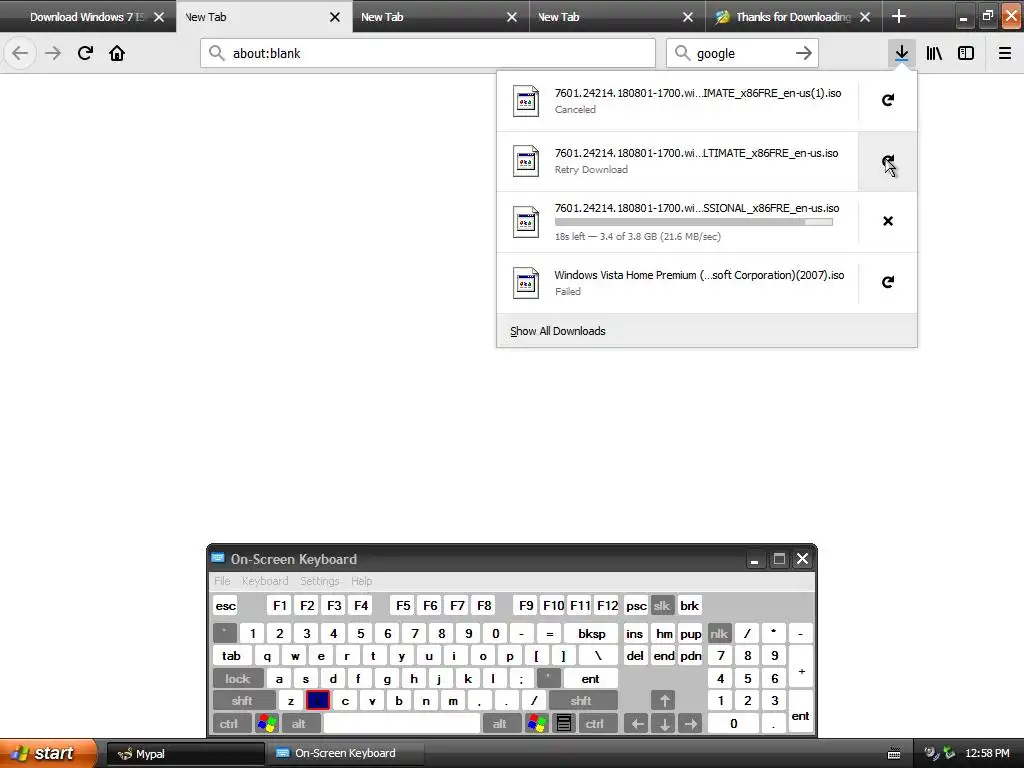Open the On-Screen Keyboard File menu
Image resolution: width=1024 pixels, height=768 pixels.
[x=222, y=581]
